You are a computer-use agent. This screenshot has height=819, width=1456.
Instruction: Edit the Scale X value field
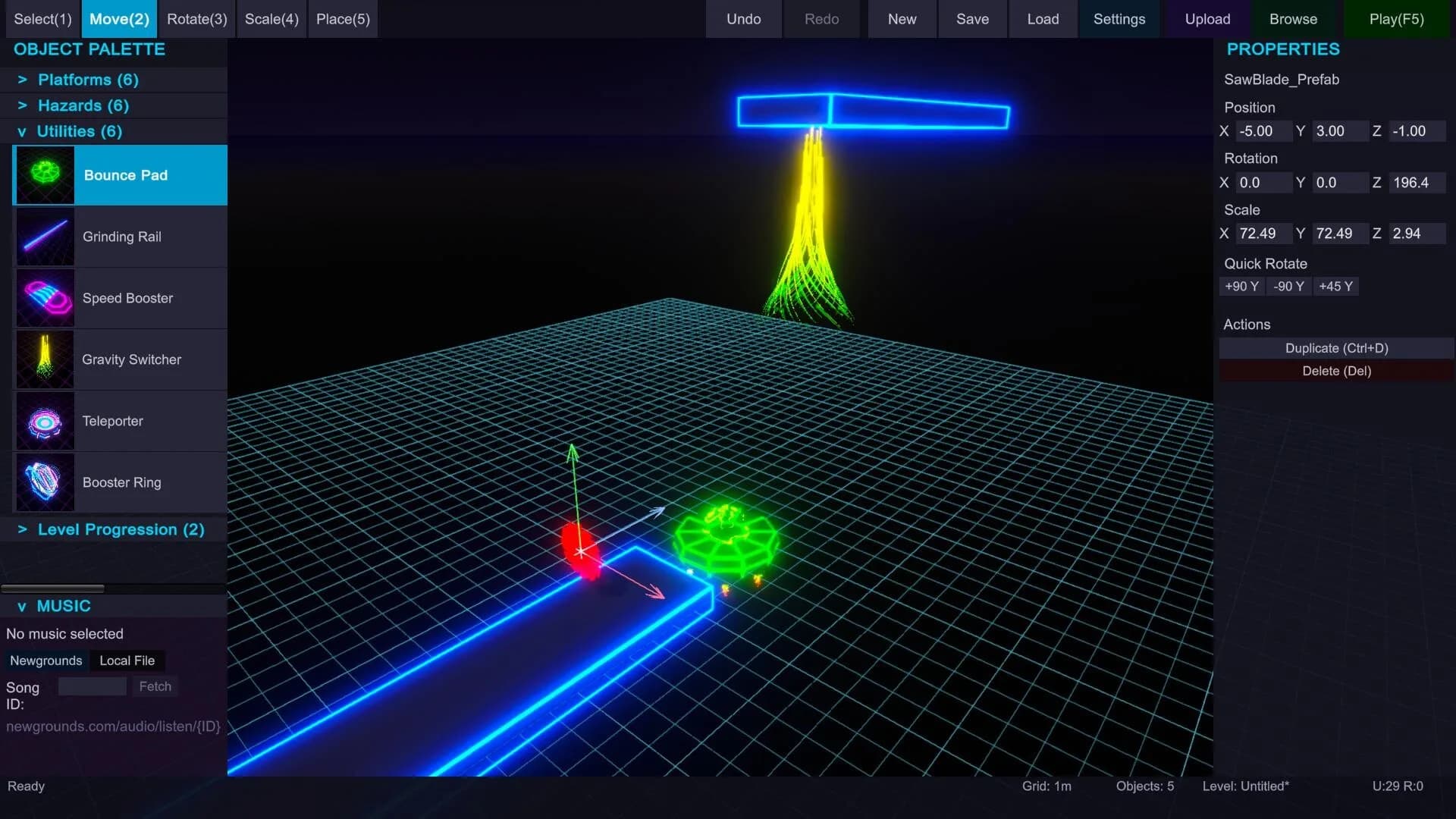[1263, 234]
